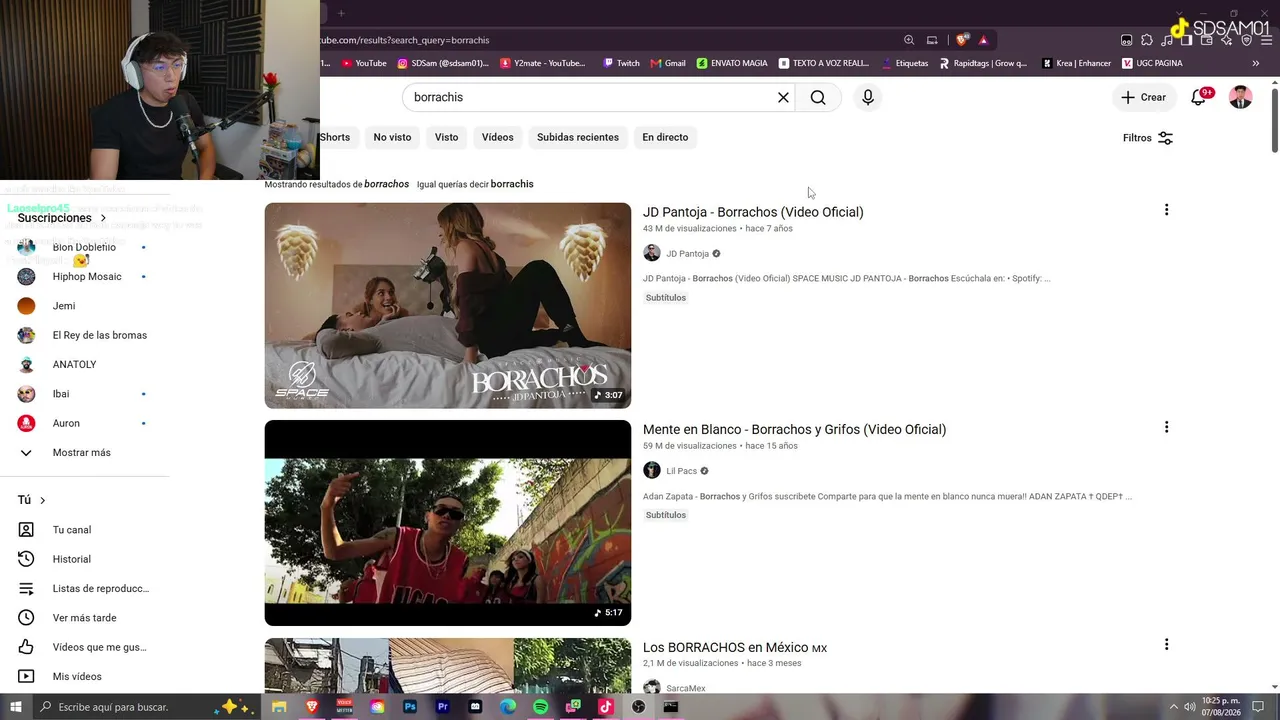Open Photoshop from the taskbar
Viewport: 1280px width, 720px height.
point(409,707)
